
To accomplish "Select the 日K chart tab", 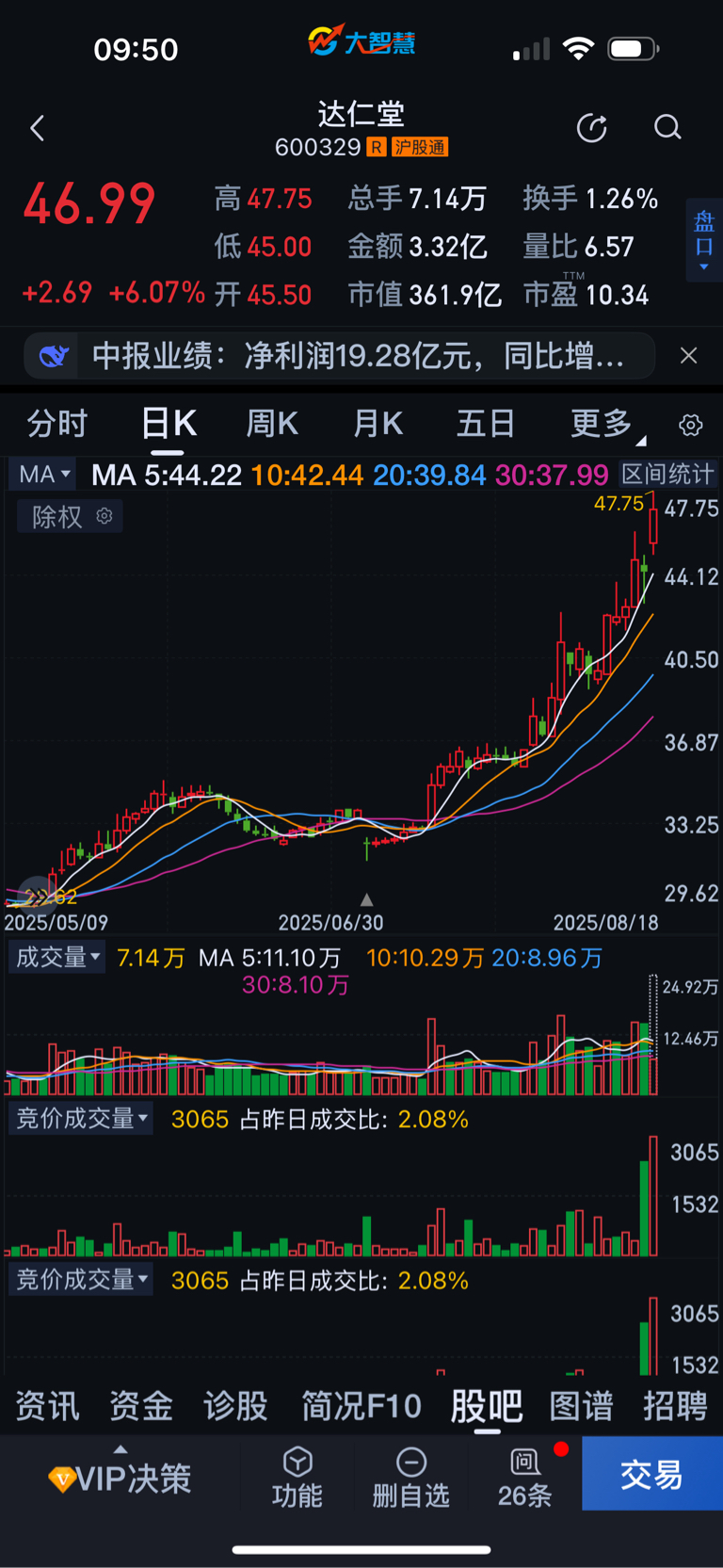I will [x=169, y=424].
